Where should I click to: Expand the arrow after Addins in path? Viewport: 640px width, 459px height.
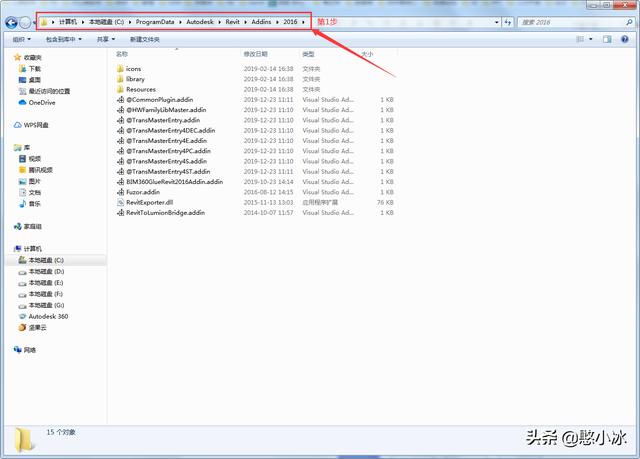coord(277,22)
